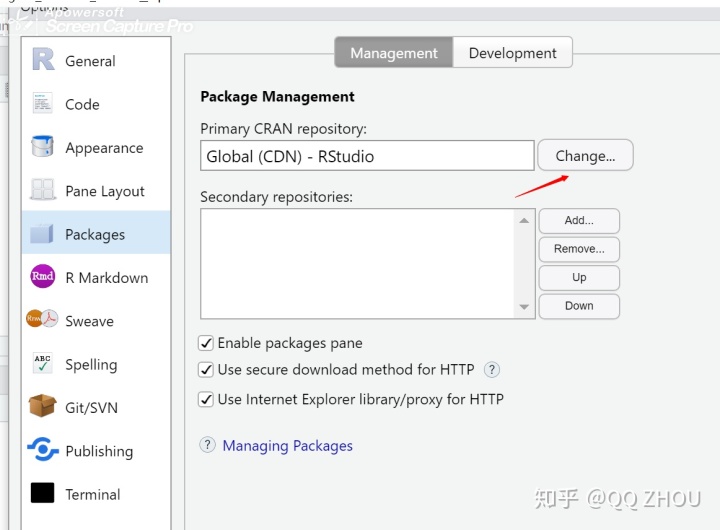Select the Terminal label in the sidebar
Image resolution: width=720 pixels, height=530 pixels.
click(93, 495)
